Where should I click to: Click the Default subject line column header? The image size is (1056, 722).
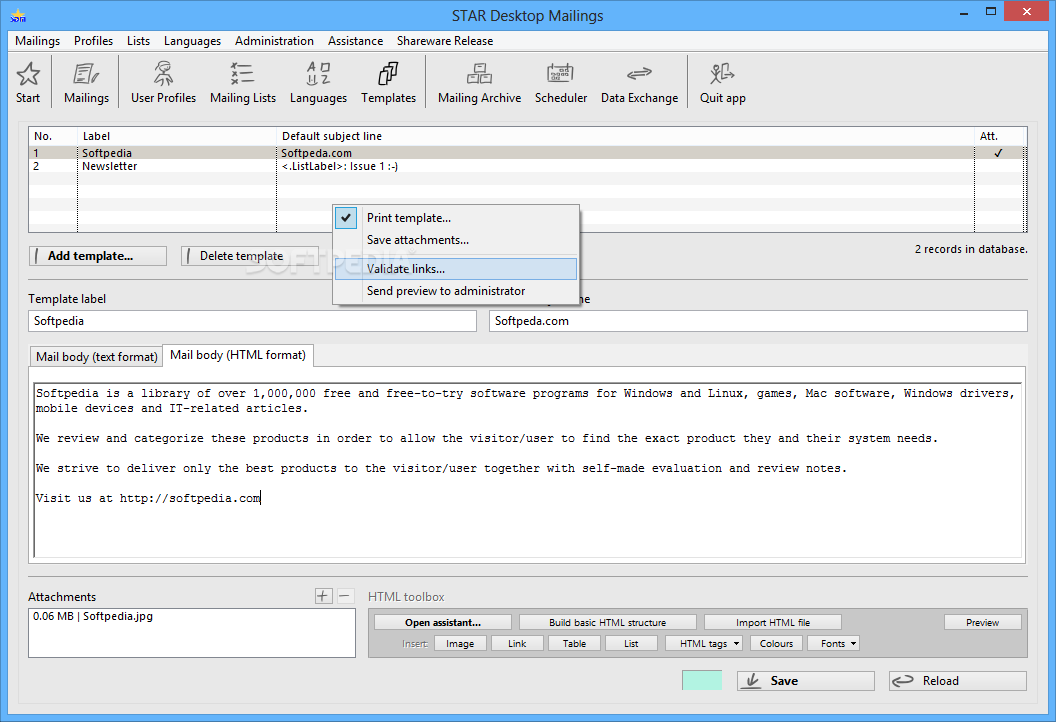point(625,136)
